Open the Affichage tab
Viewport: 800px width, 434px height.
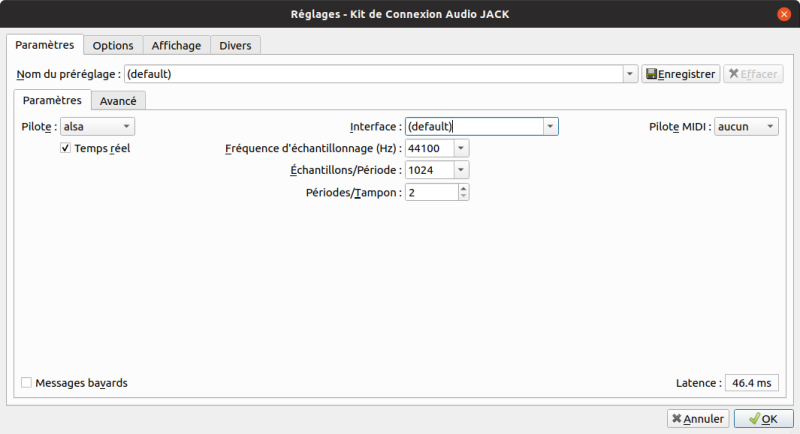click(x=176, y=46)
